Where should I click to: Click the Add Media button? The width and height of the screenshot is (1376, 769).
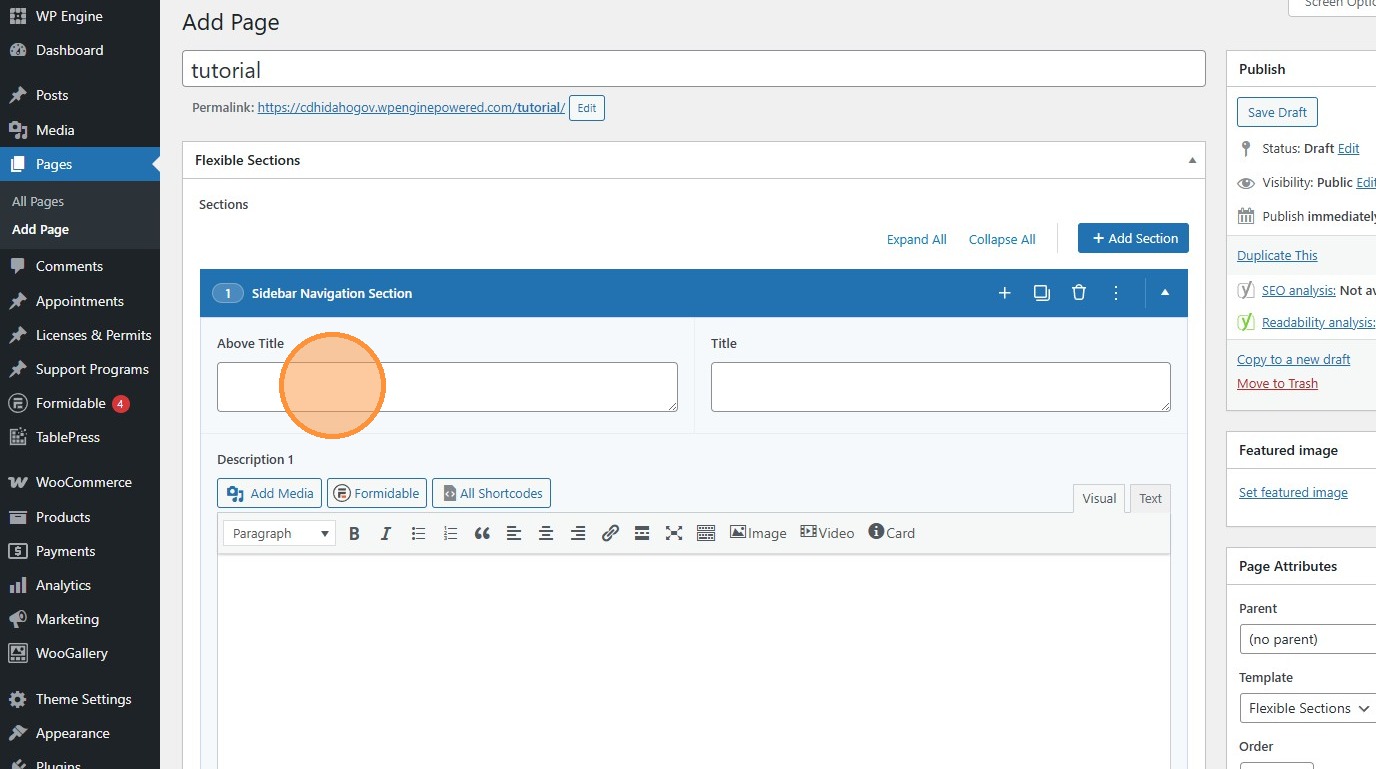tap(270, 493)
